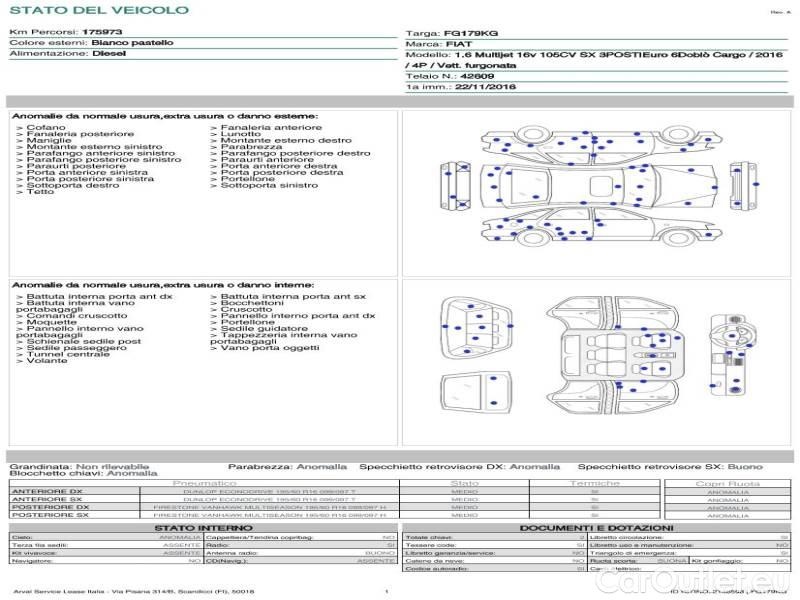Click the STATO DEL VEICOLO title
800x600 pixels.
[x=98, y=11]
